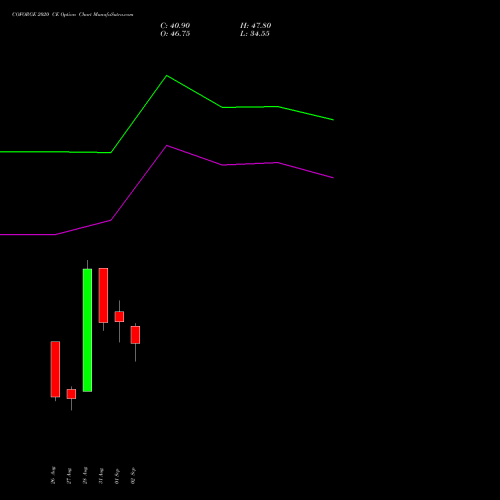This screenshot has width=500, height=500.
Task: Click the 01 Sep date label
Action: tap(117, 476)
